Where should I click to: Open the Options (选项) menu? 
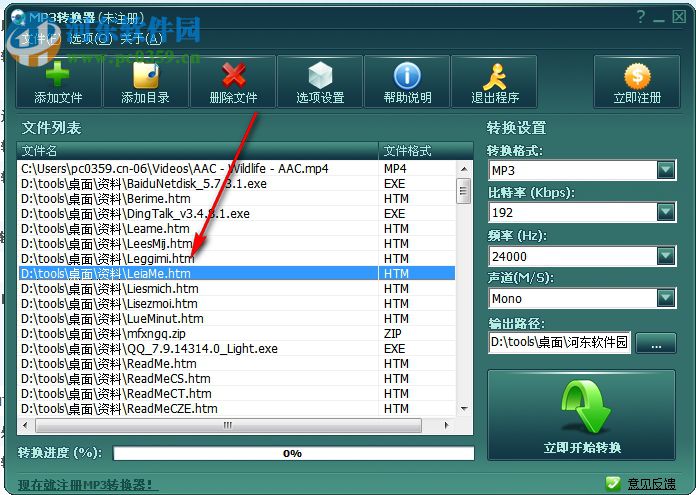click(x=91, y=39)
